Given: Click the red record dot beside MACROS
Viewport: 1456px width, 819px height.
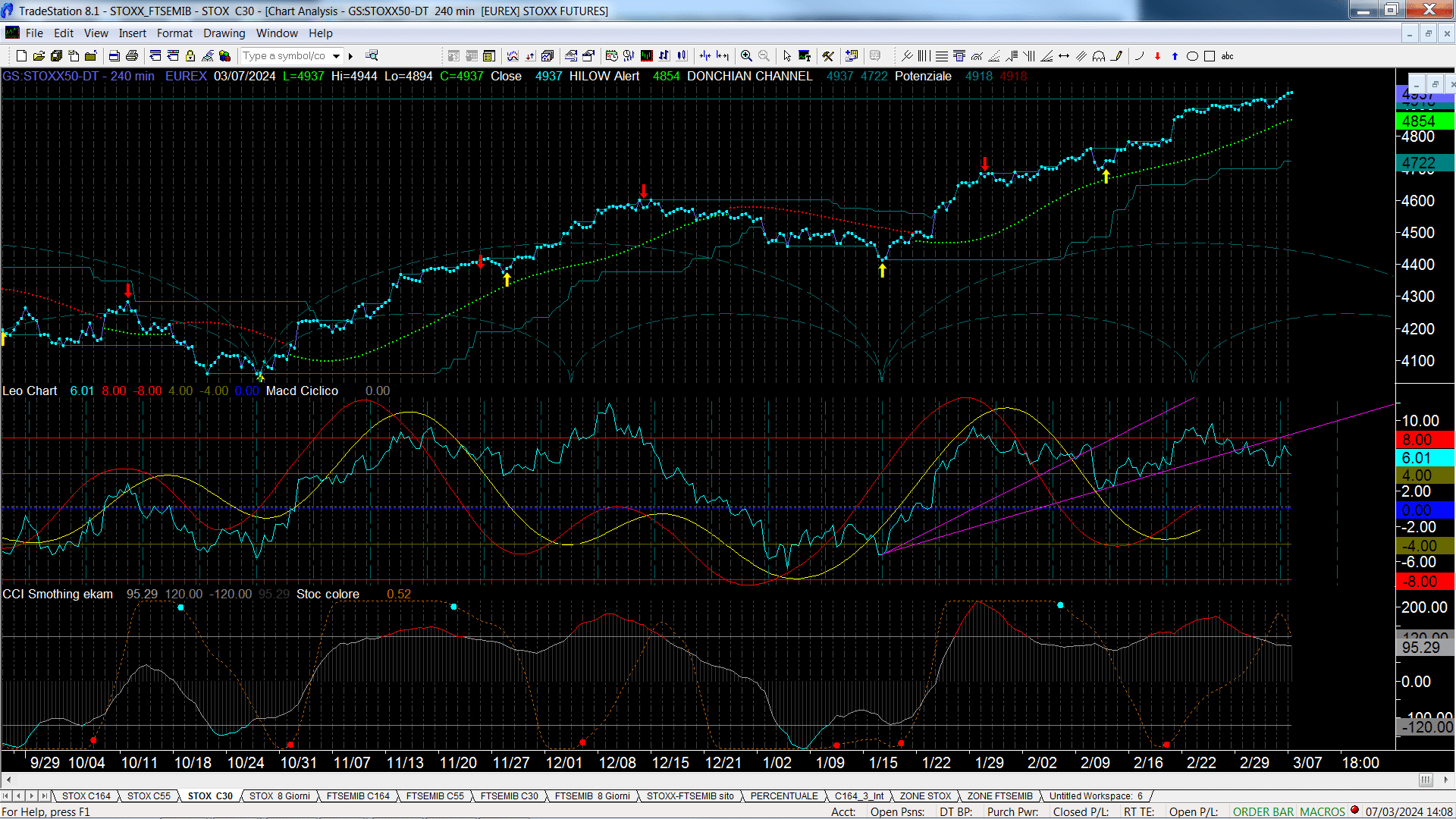Looking at the screenshot, I should (1354, 811).
